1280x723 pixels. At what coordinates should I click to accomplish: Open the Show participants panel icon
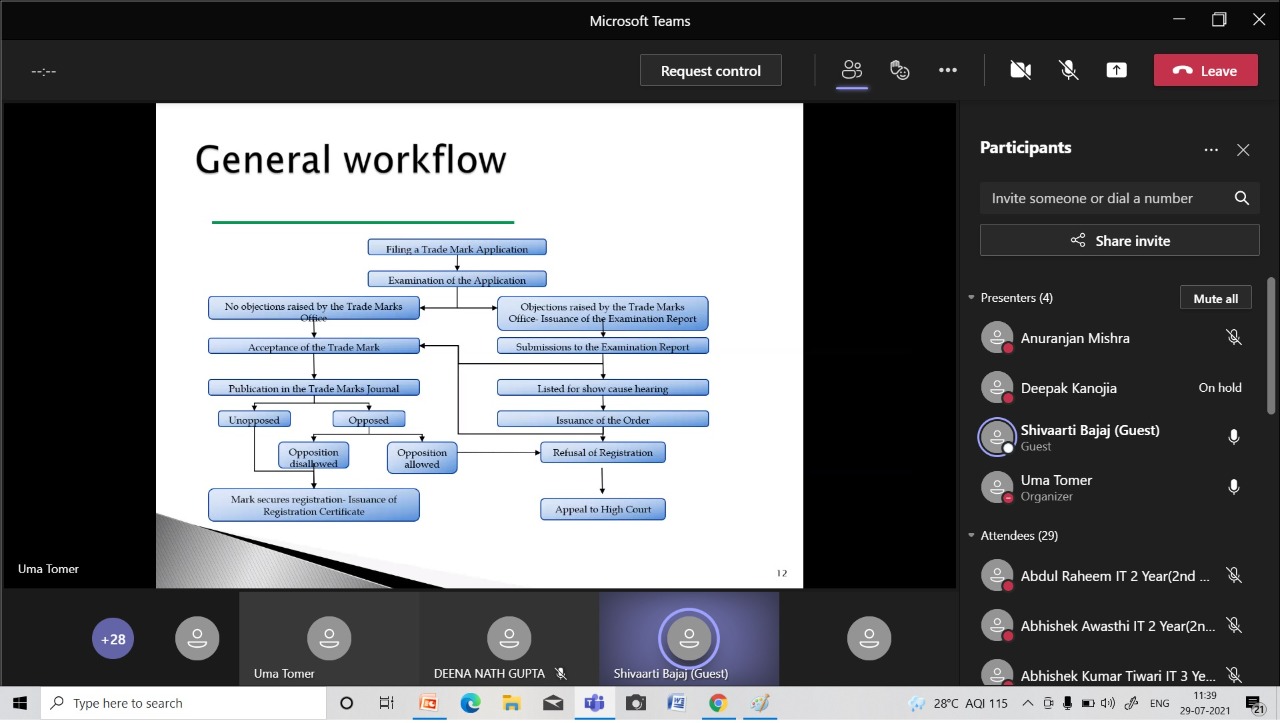(x=852, y=70)
